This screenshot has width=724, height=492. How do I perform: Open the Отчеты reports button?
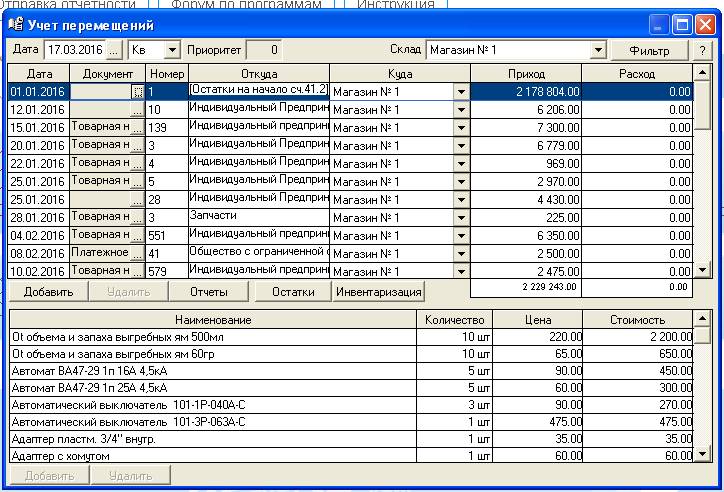point(209,292)
